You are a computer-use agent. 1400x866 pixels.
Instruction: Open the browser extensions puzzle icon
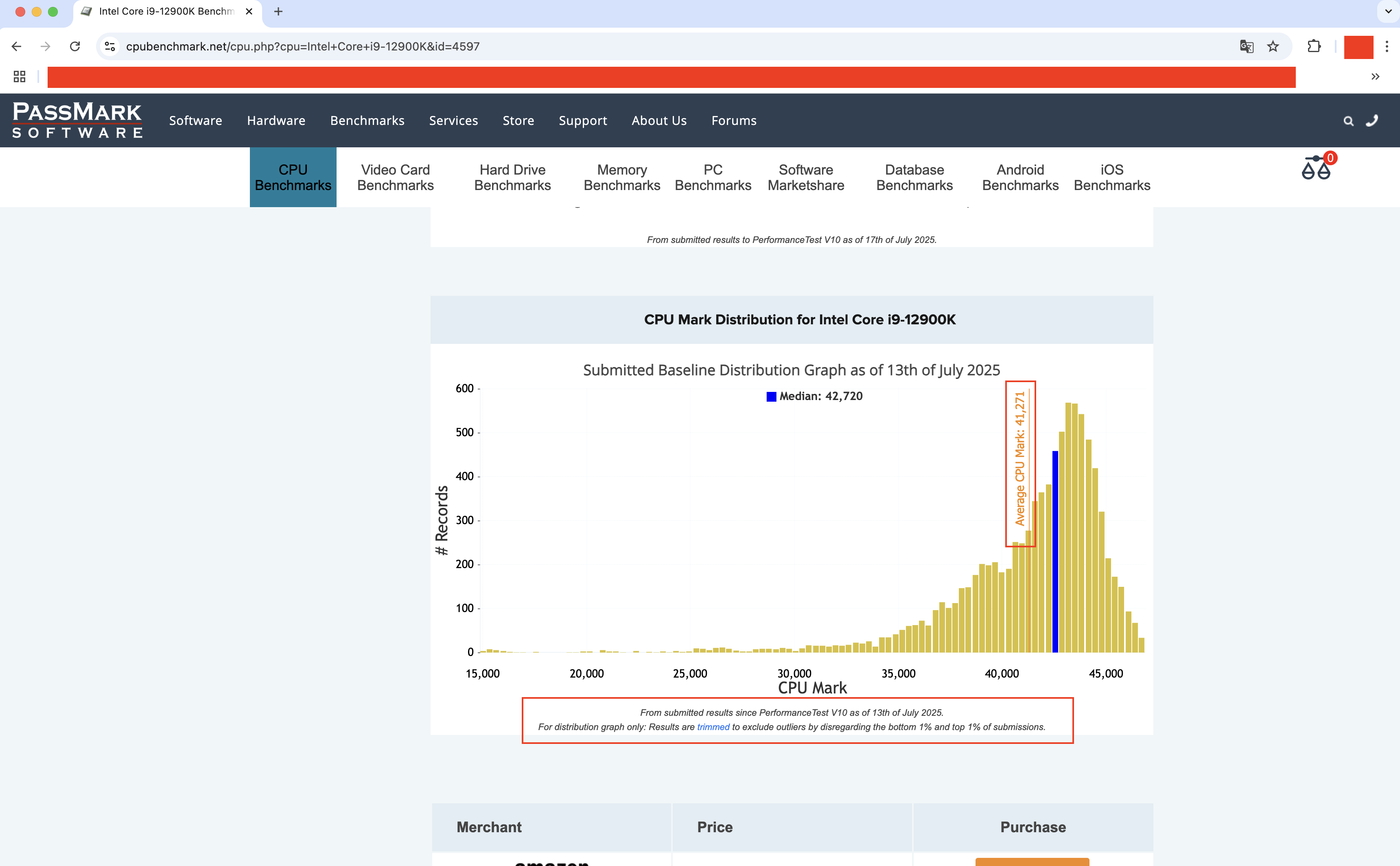pos(1314,46)
